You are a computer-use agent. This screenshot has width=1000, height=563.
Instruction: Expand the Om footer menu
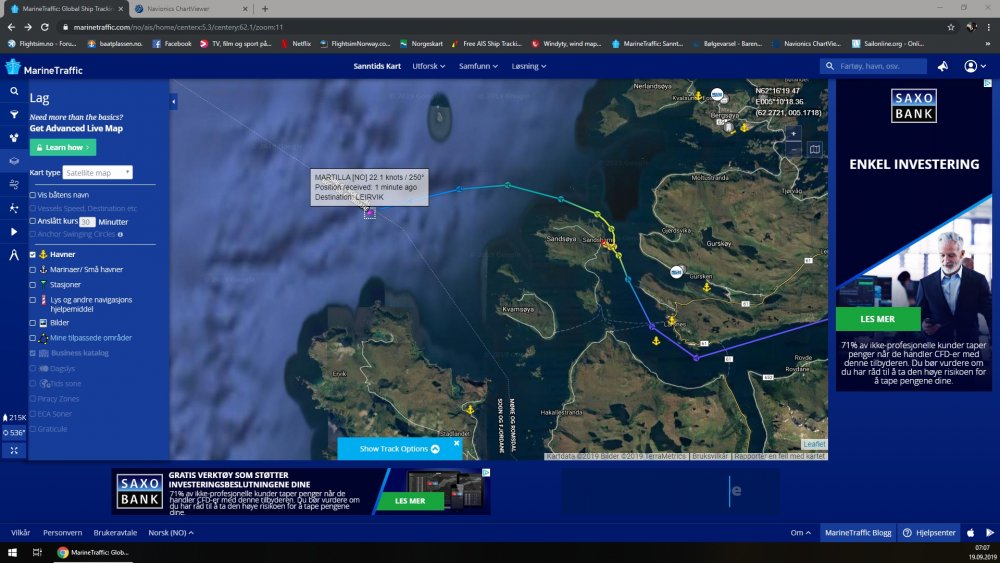800,533
